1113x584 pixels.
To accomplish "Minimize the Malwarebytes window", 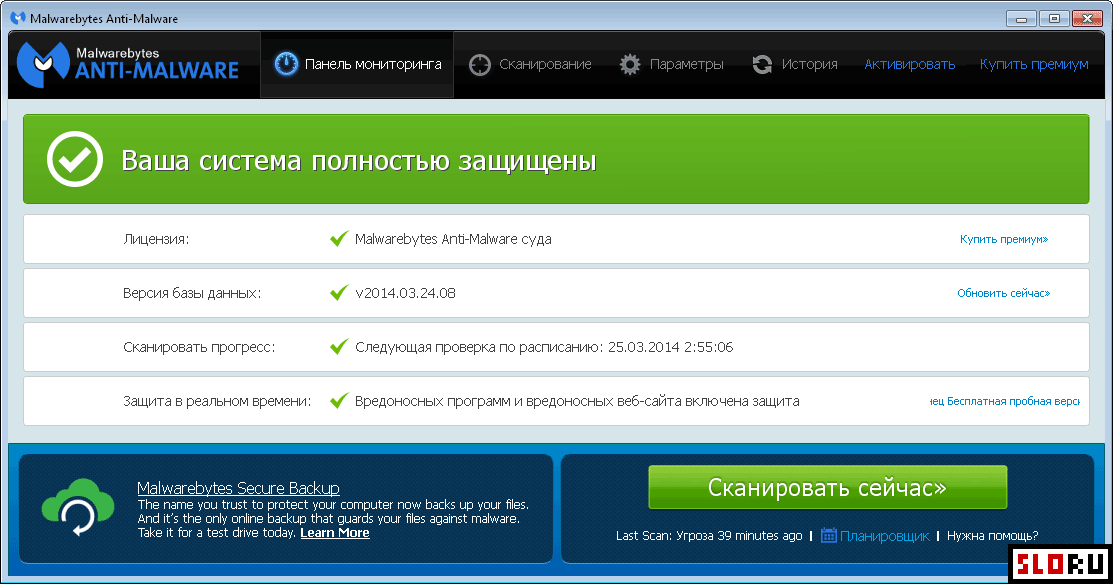I will (1021, 18).
